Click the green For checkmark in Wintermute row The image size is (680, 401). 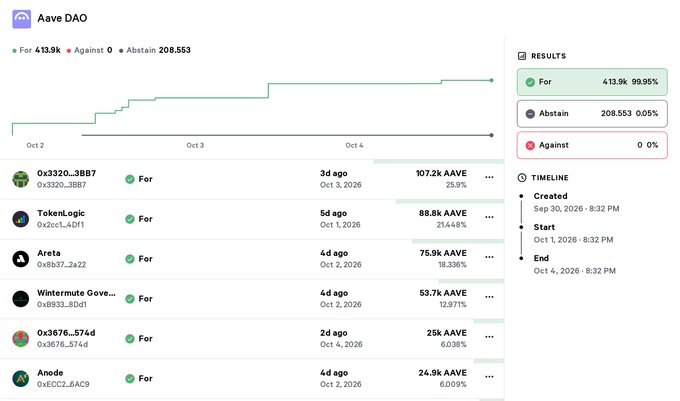coord(130,299)
